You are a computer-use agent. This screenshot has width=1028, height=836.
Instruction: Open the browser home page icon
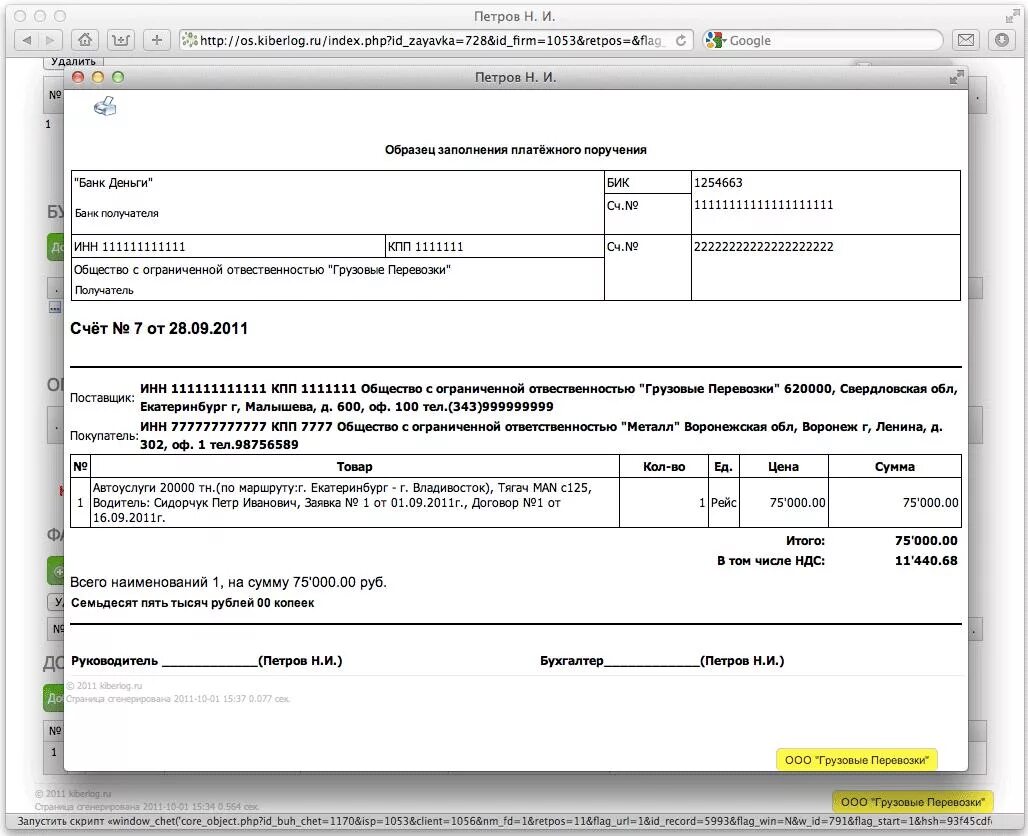[x=85, y=40]
